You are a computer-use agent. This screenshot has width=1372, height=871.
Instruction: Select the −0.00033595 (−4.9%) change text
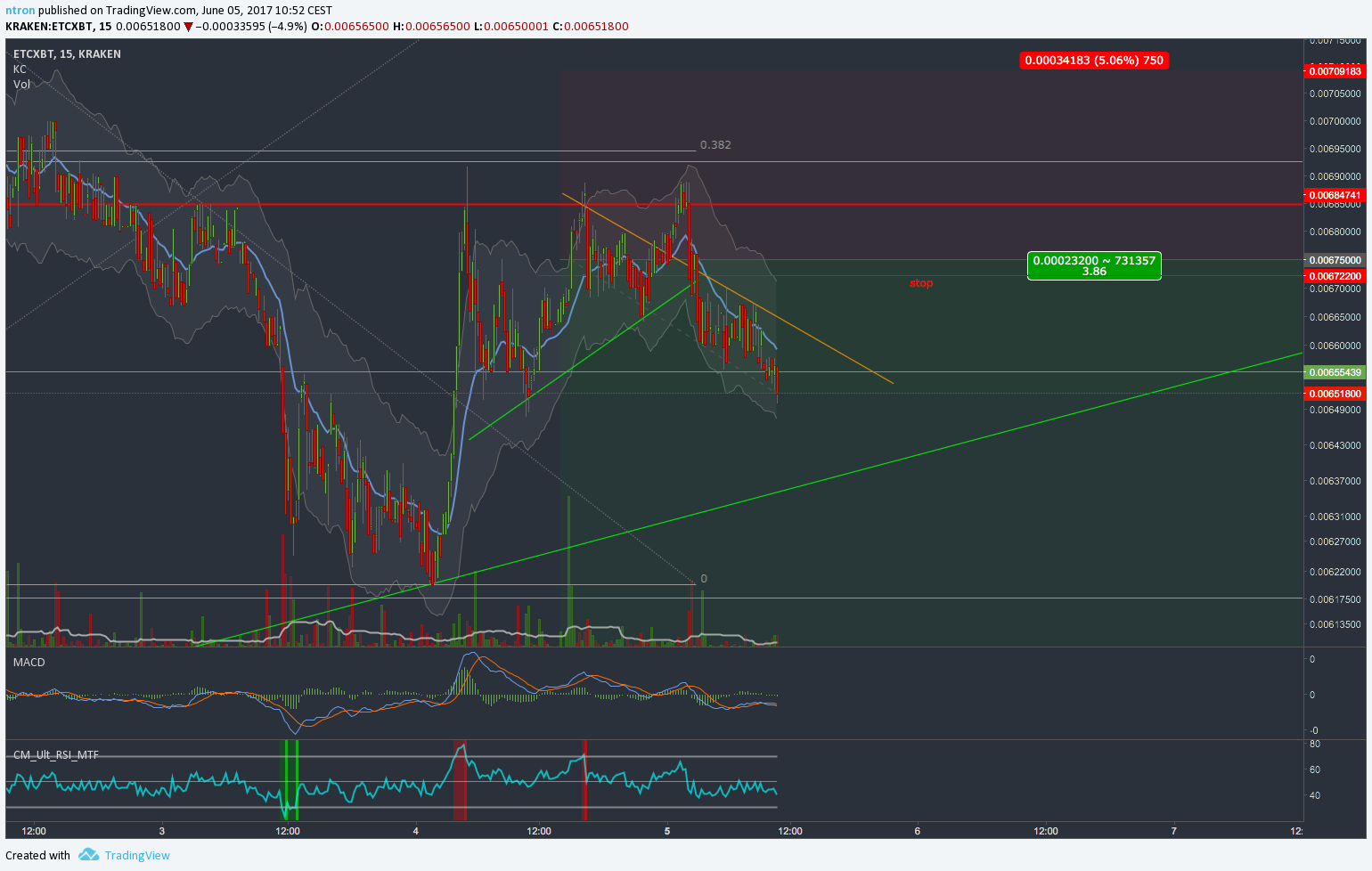click(x=251, y=26)
